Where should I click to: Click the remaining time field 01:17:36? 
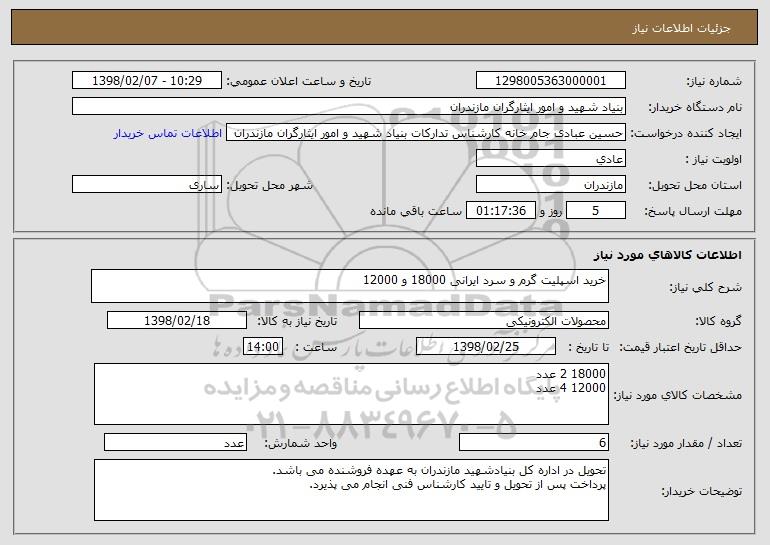pyautogui.click(x=500, y=211)
